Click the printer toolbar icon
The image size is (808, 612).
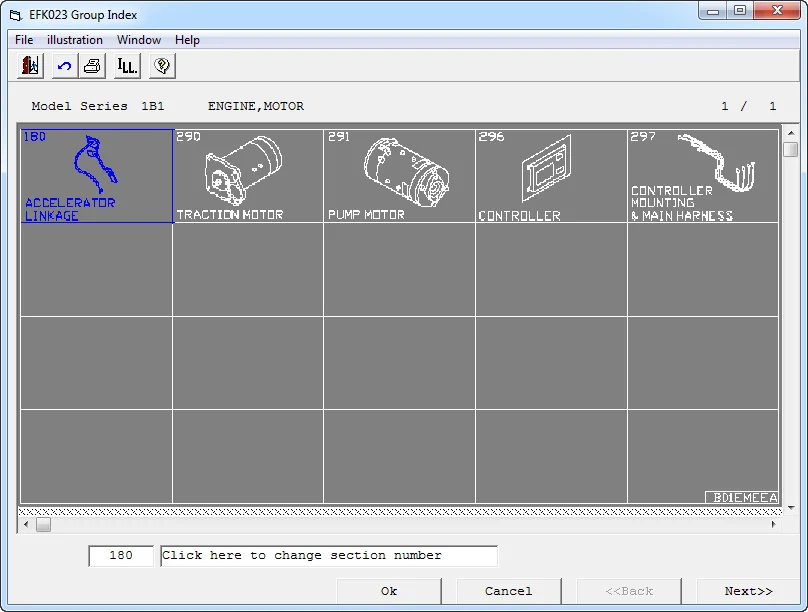pos(92,66)
